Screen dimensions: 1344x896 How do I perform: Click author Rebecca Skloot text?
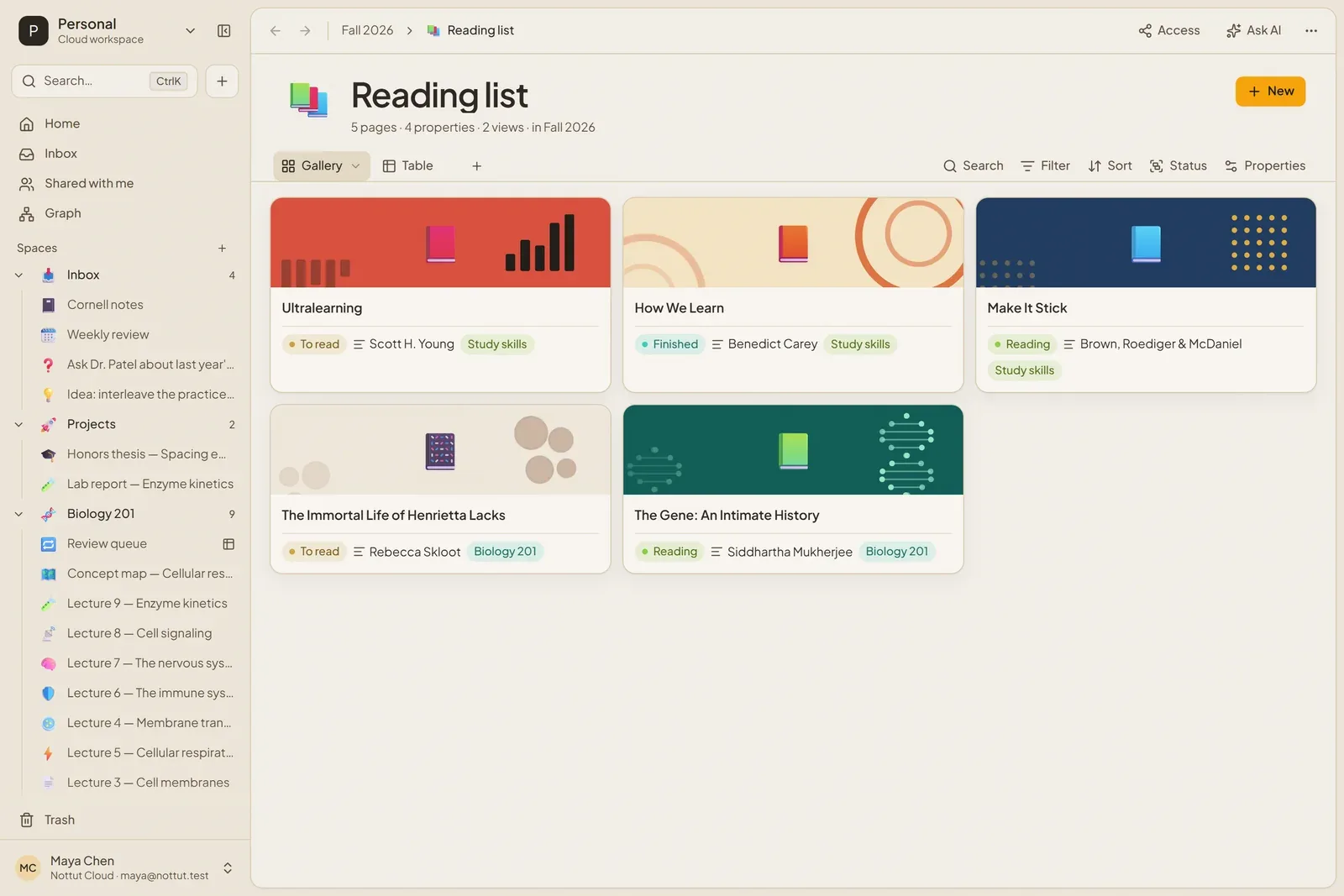pyautogui.click(x=415, y=552)
